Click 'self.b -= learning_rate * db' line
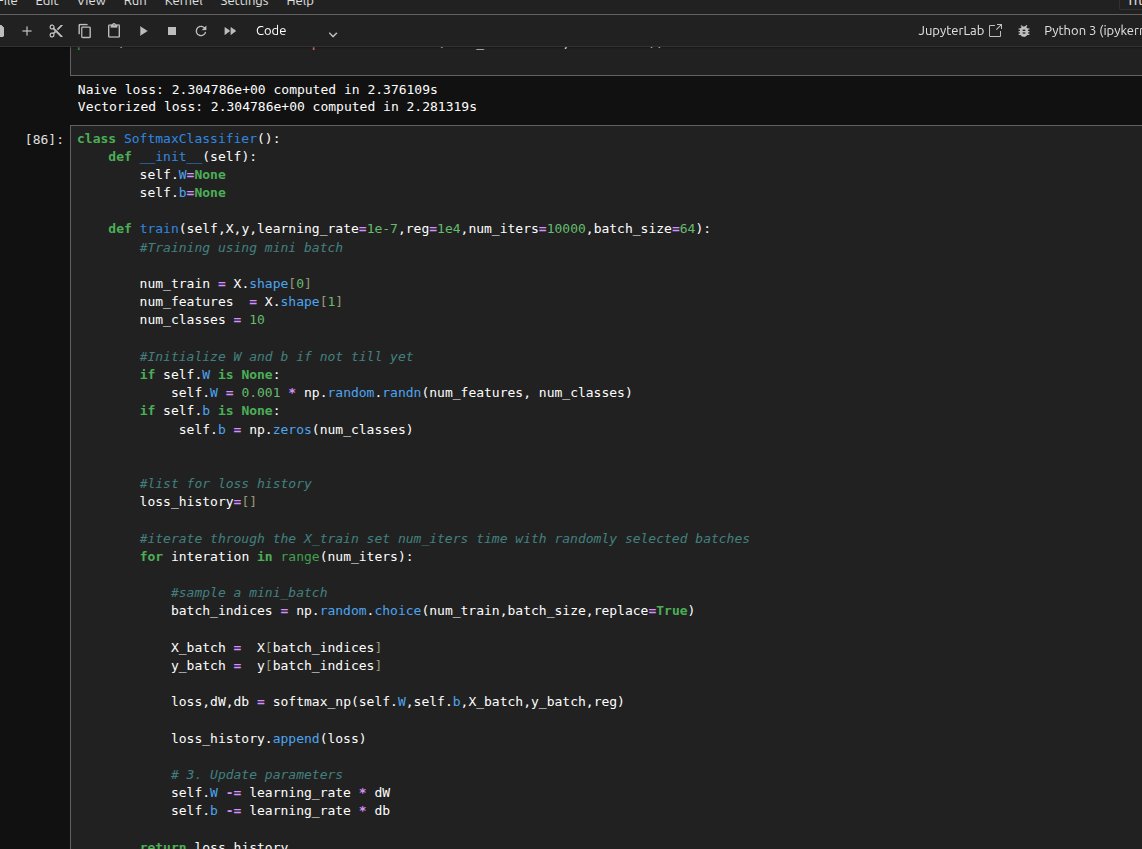 280,810
